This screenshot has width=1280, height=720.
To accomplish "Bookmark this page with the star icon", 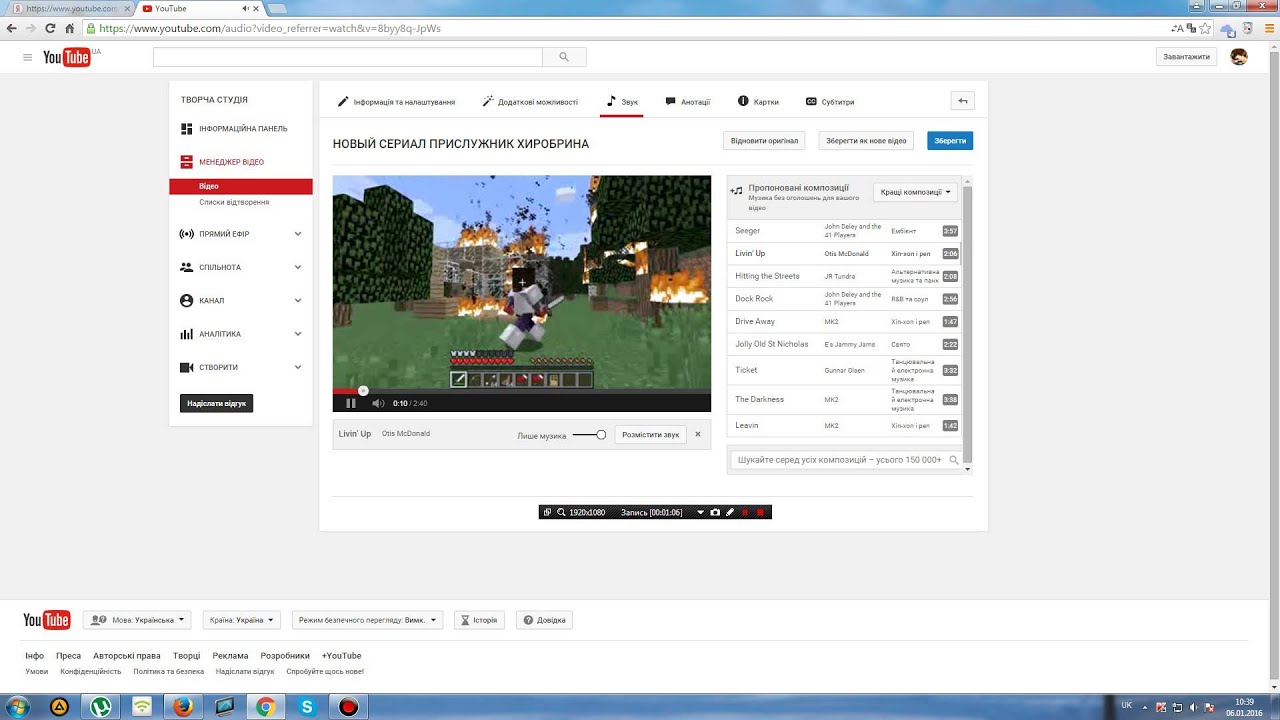I will 1204,28.
